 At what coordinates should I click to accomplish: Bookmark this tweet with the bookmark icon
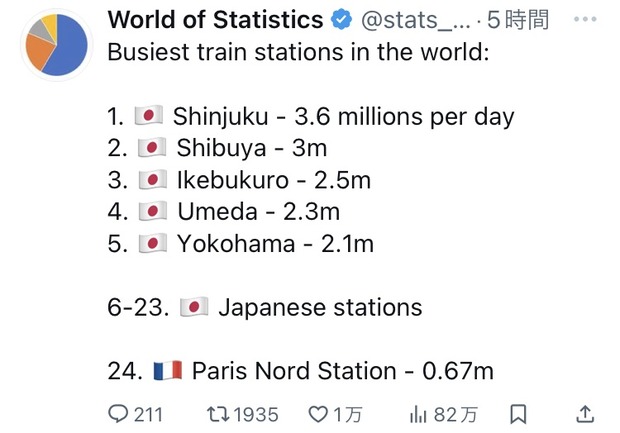click(518, 414)
